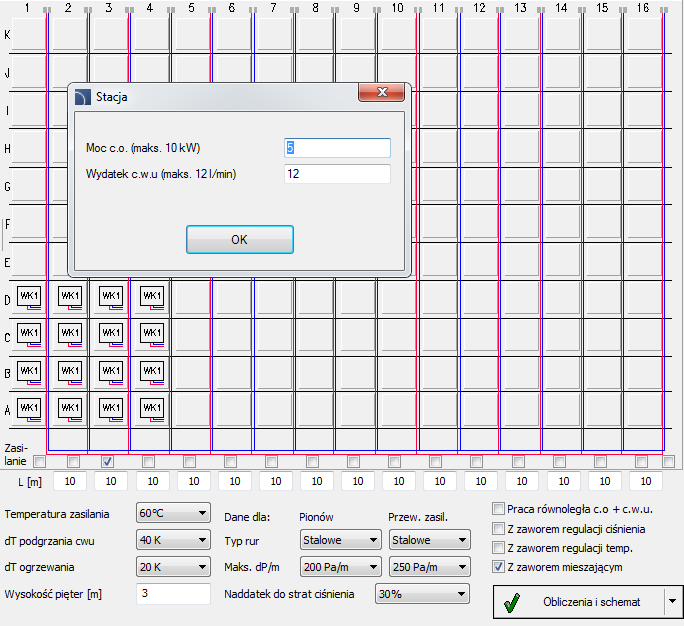
Task: Enable Z zaworem regulacji ciśnienia
Action: coord(498,529)
